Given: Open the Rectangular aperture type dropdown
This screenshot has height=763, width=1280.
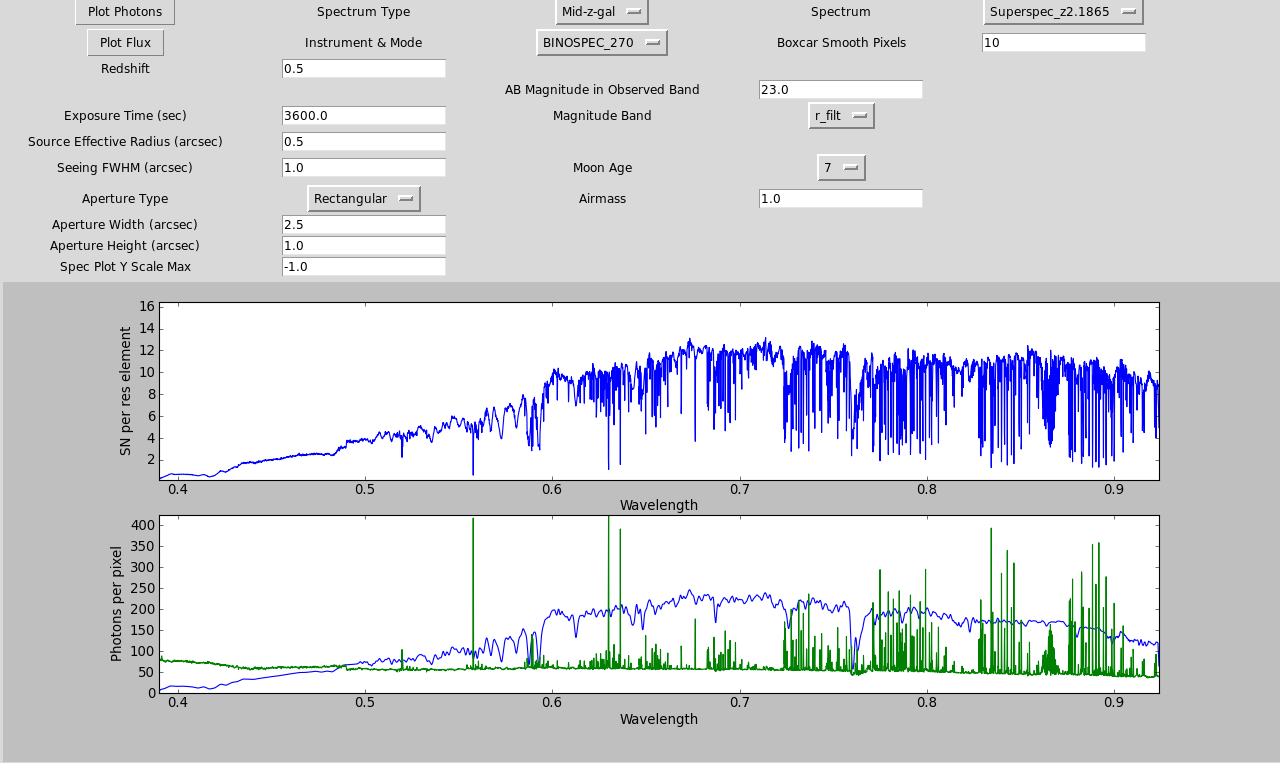Looking at the screenshot, I should 363,199.
